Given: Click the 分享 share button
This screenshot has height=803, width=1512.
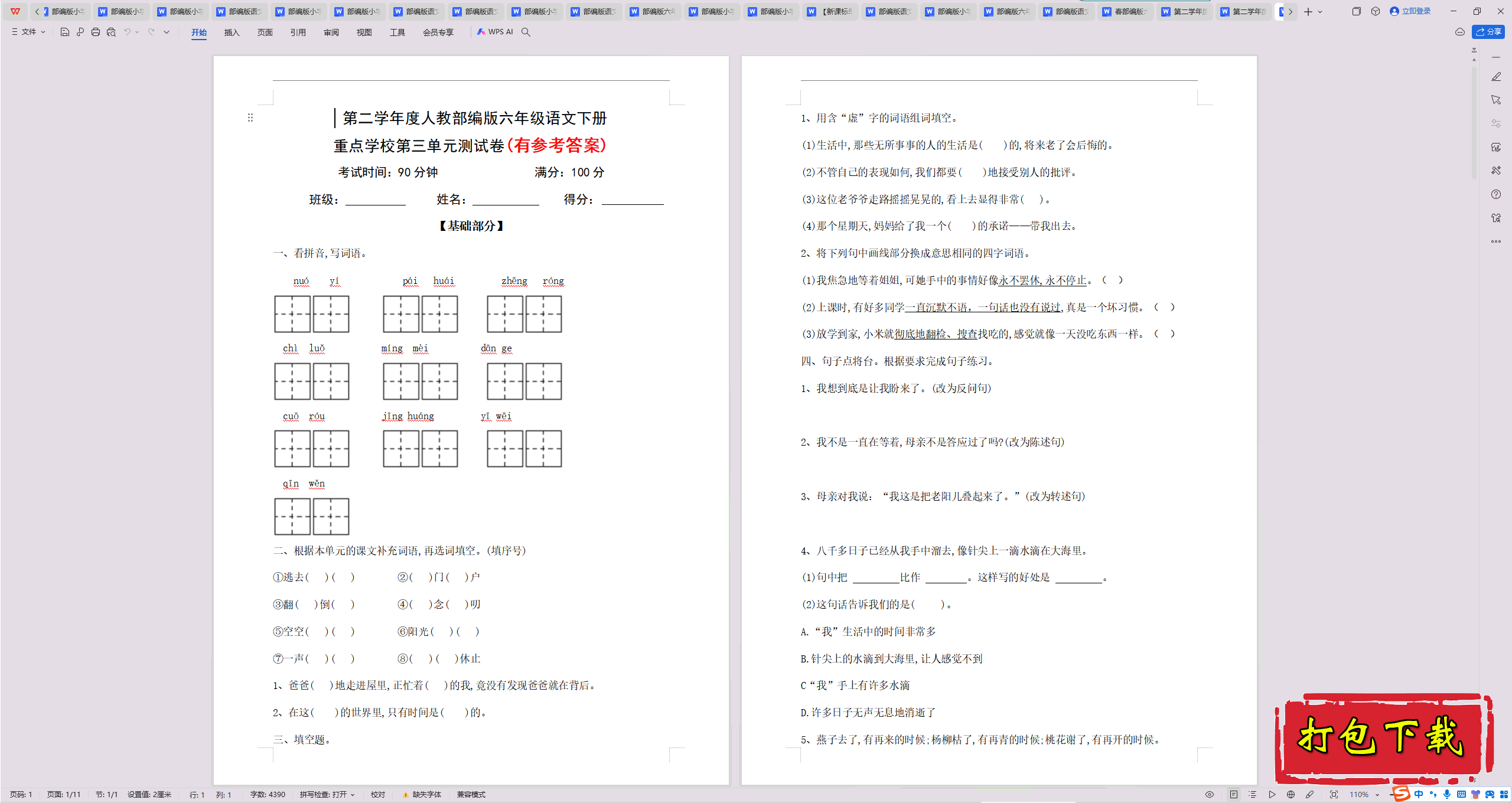Looking at the screenshot, I should pyautogui.click(x=1488, y=32).
